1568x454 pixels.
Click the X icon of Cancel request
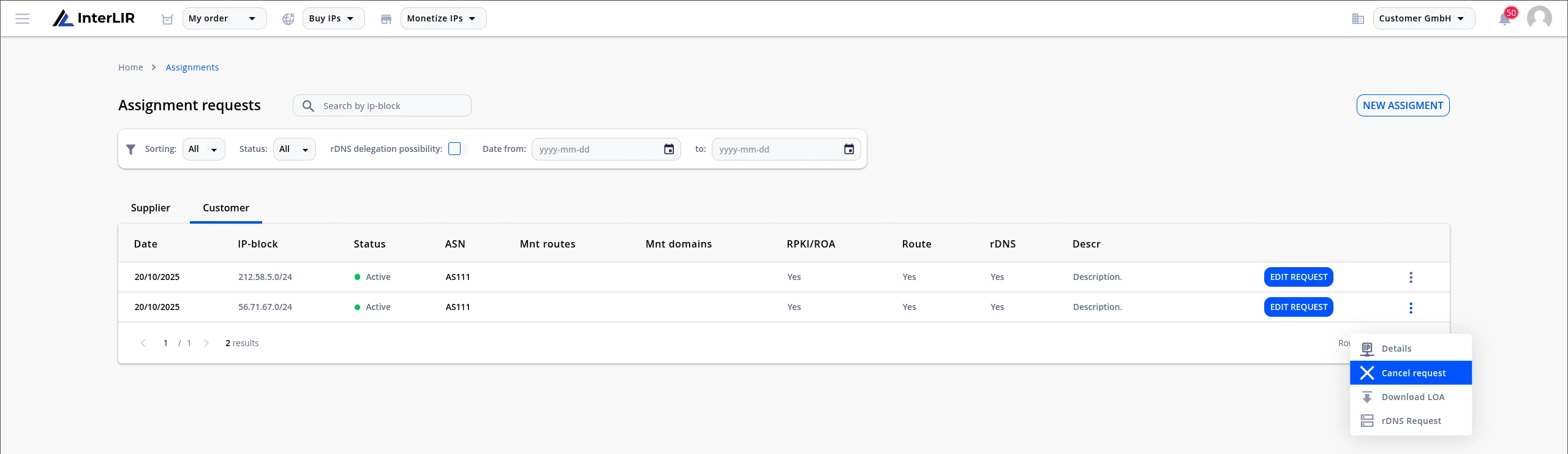(x=1367, y=373)
